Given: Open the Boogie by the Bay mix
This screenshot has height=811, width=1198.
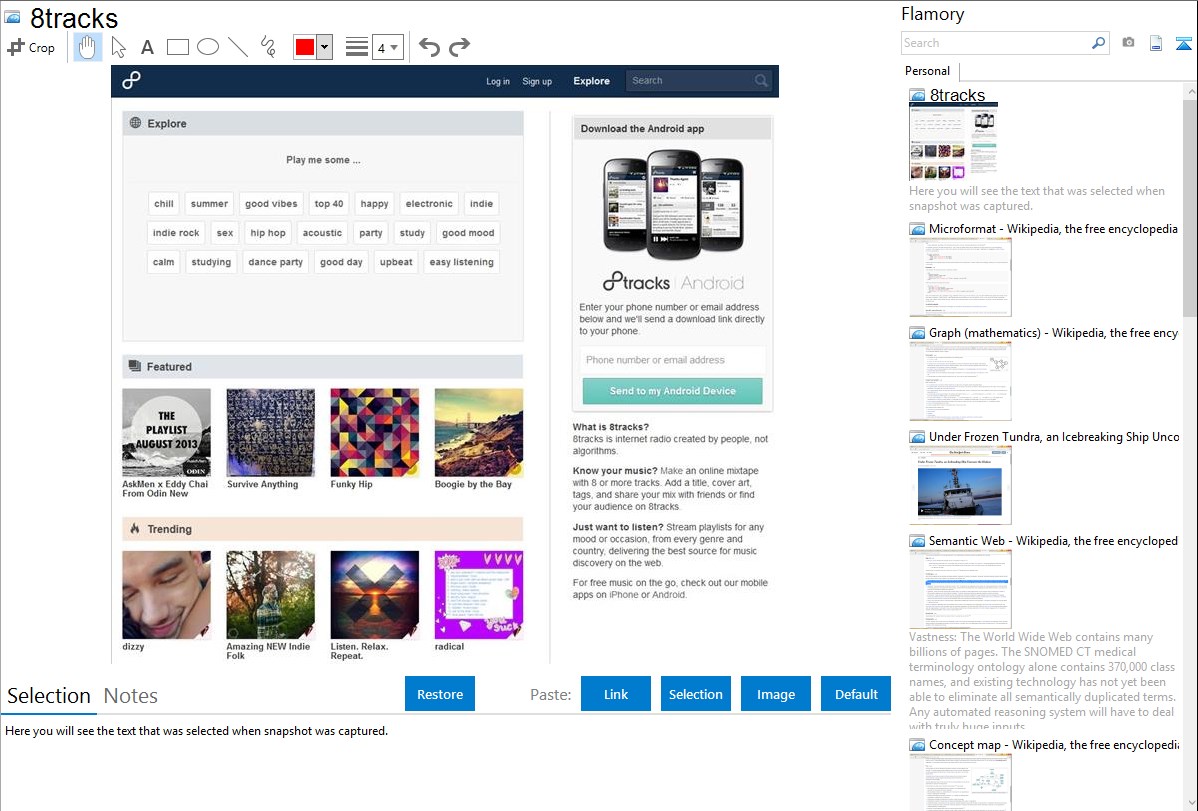Looking at the screenshot, I should 479,433.
